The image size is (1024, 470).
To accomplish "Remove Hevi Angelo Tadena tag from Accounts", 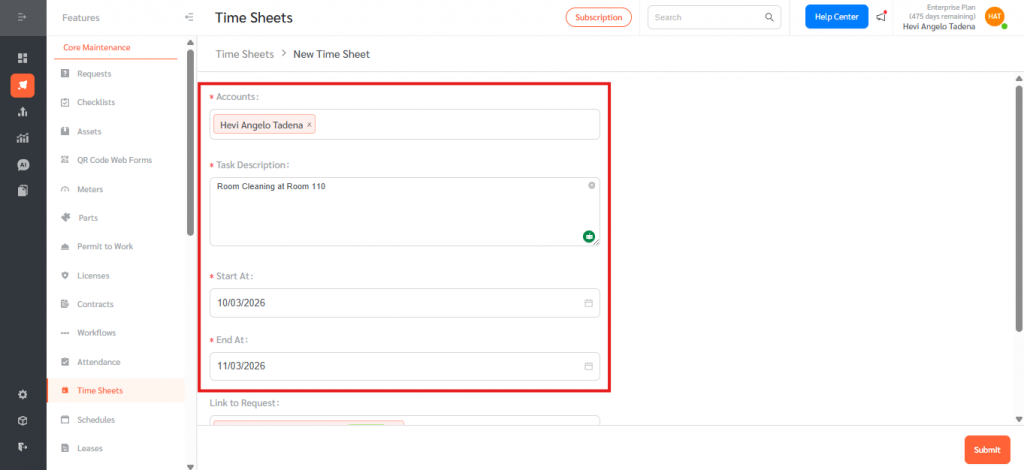I will coord(309,124).
